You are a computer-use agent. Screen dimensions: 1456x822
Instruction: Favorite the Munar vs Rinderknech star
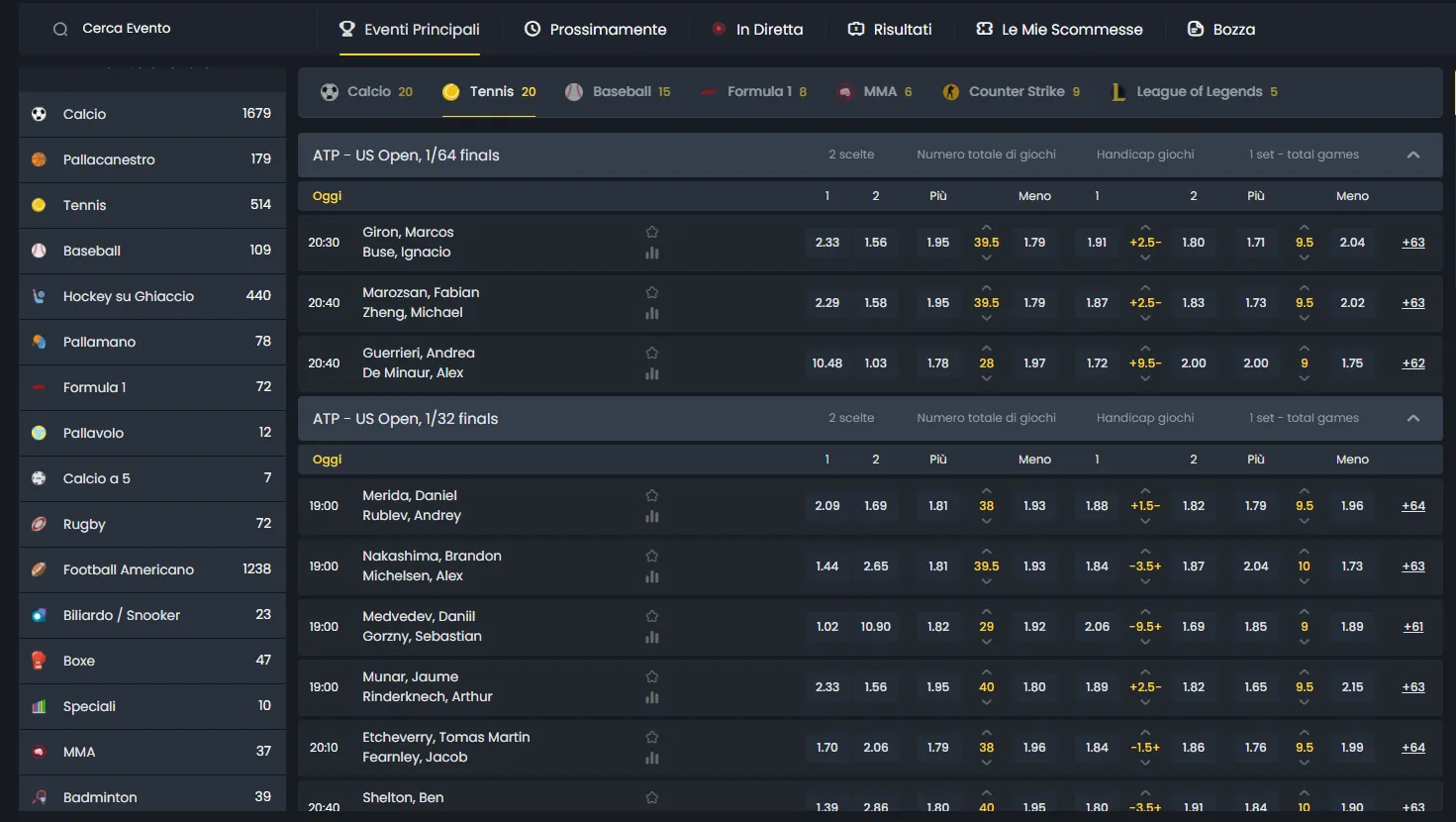(651, 676)
